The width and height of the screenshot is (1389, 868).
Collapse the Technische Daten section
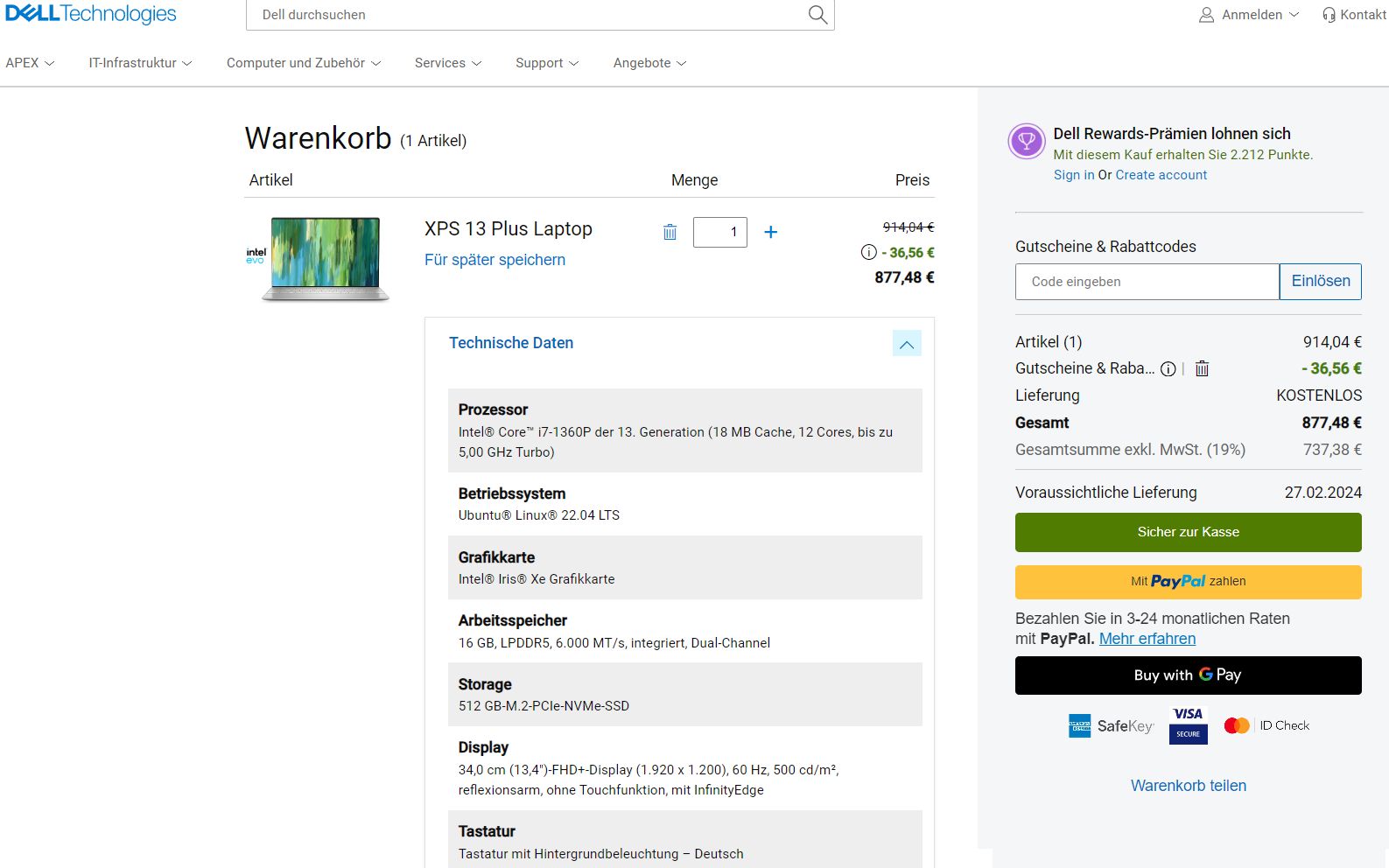907,344
